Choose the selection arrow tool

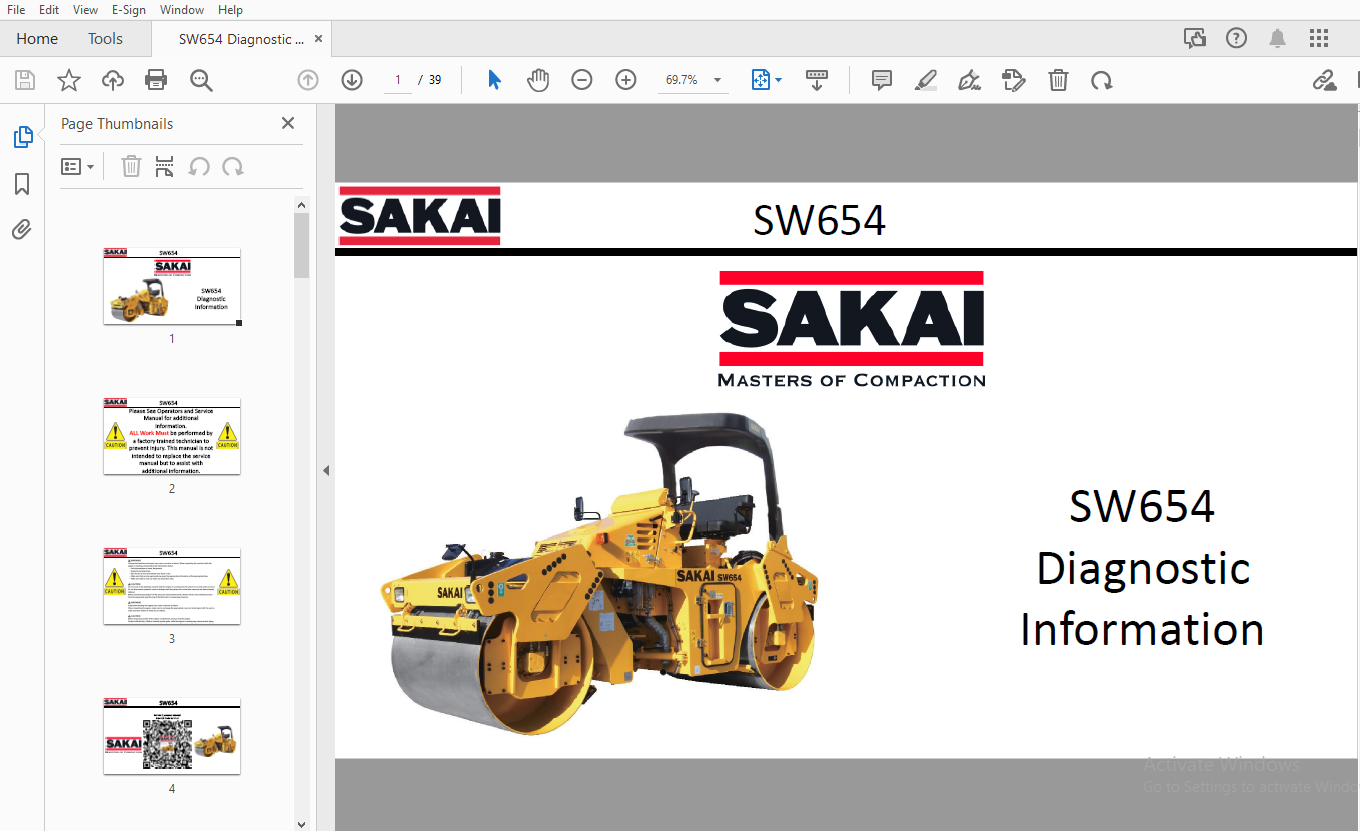click(494, 80)
